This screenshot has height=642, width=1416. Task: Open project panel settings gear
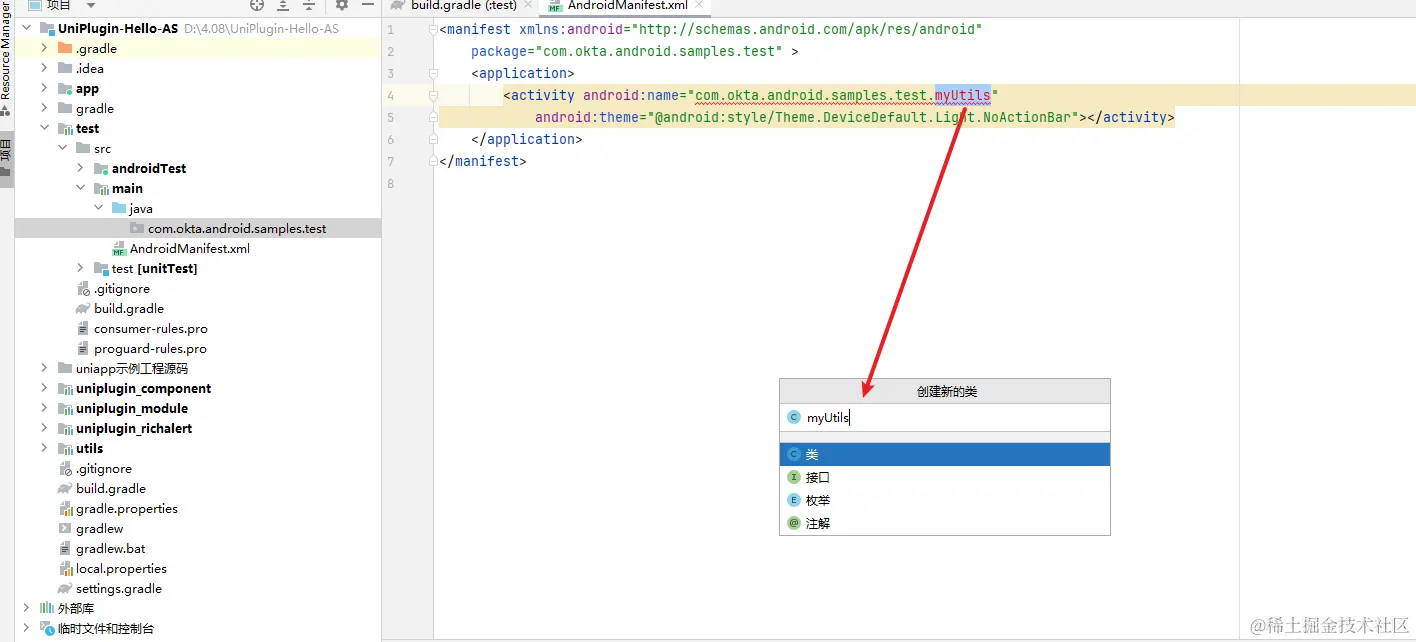(342, 5)
